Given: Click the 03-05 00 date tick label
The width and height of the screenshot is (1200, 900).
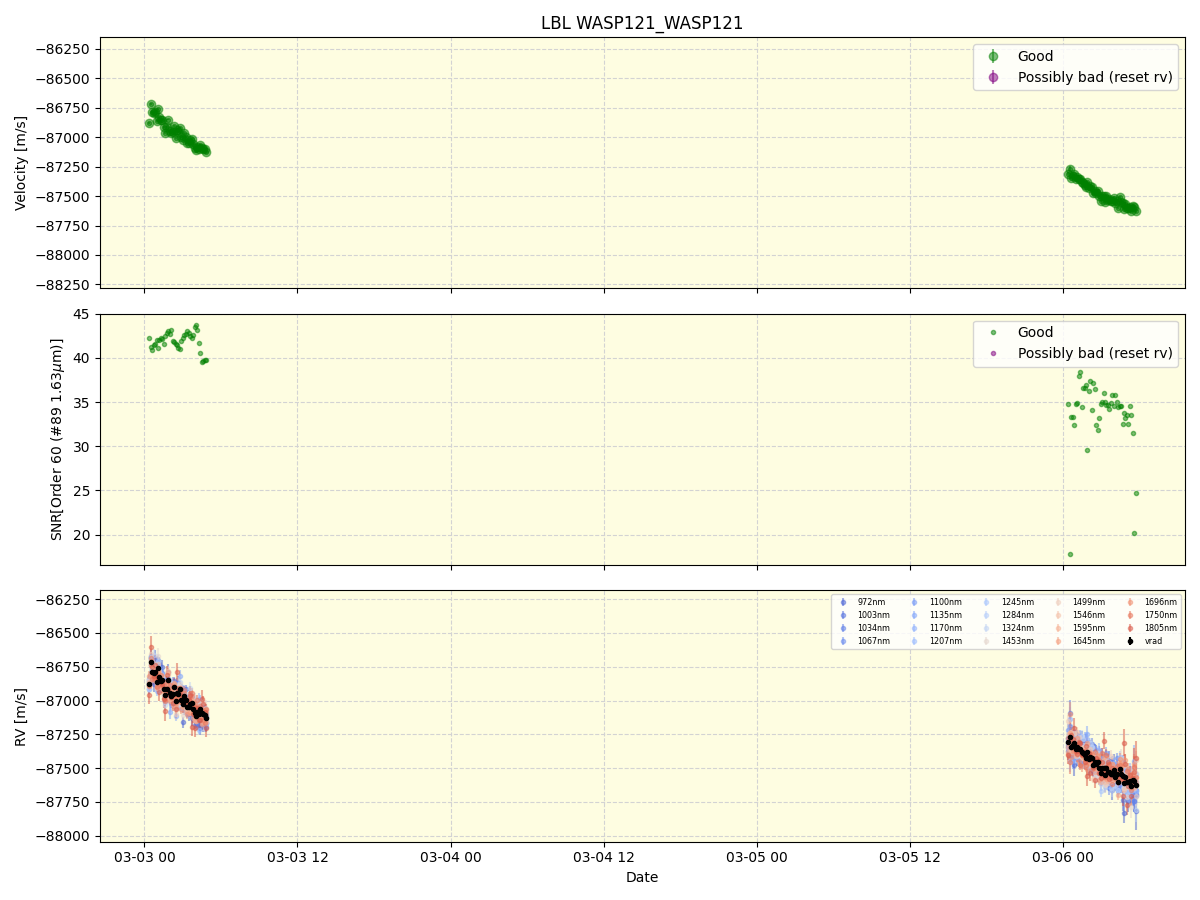Looking at the screenshot, I should [x=757, y=857].
